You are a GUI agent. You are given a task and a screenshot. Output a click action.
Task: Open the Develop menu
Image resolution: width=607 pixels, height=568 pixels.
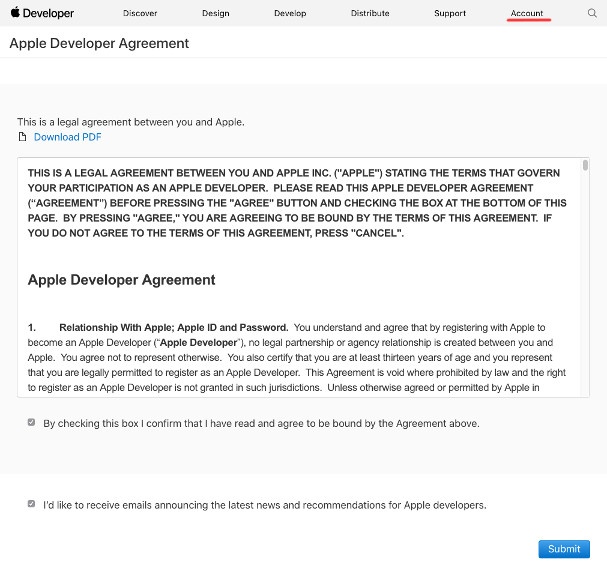290,13
